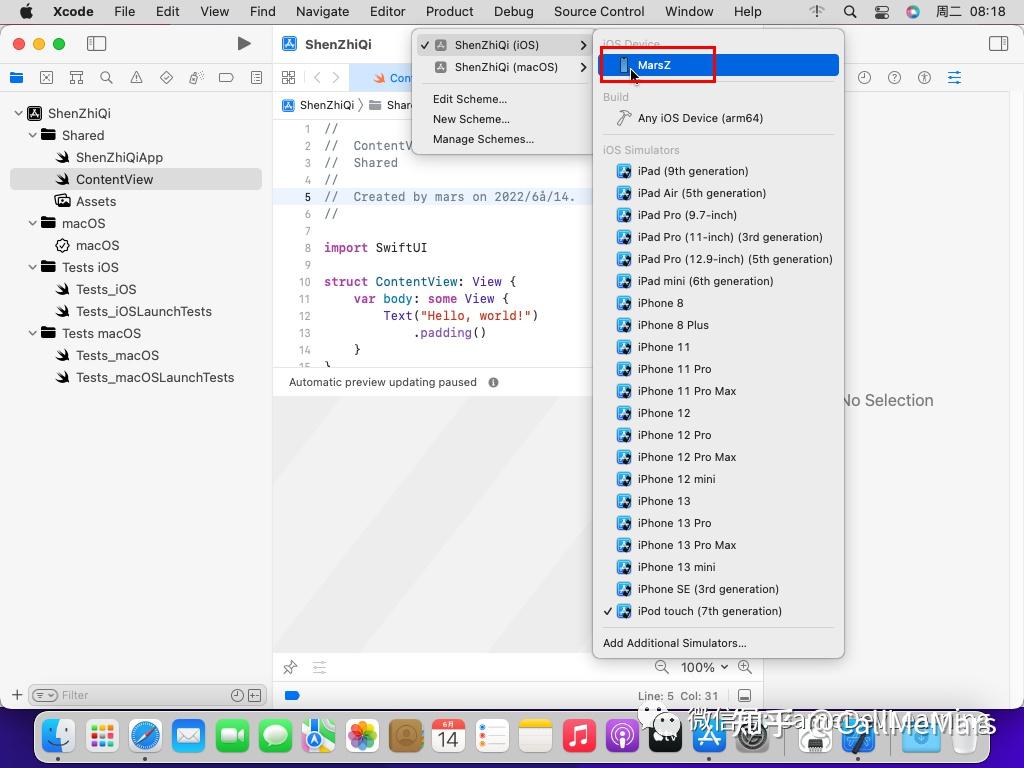Open the Source Control menu

pyautogui.click(x=599, y=12)
